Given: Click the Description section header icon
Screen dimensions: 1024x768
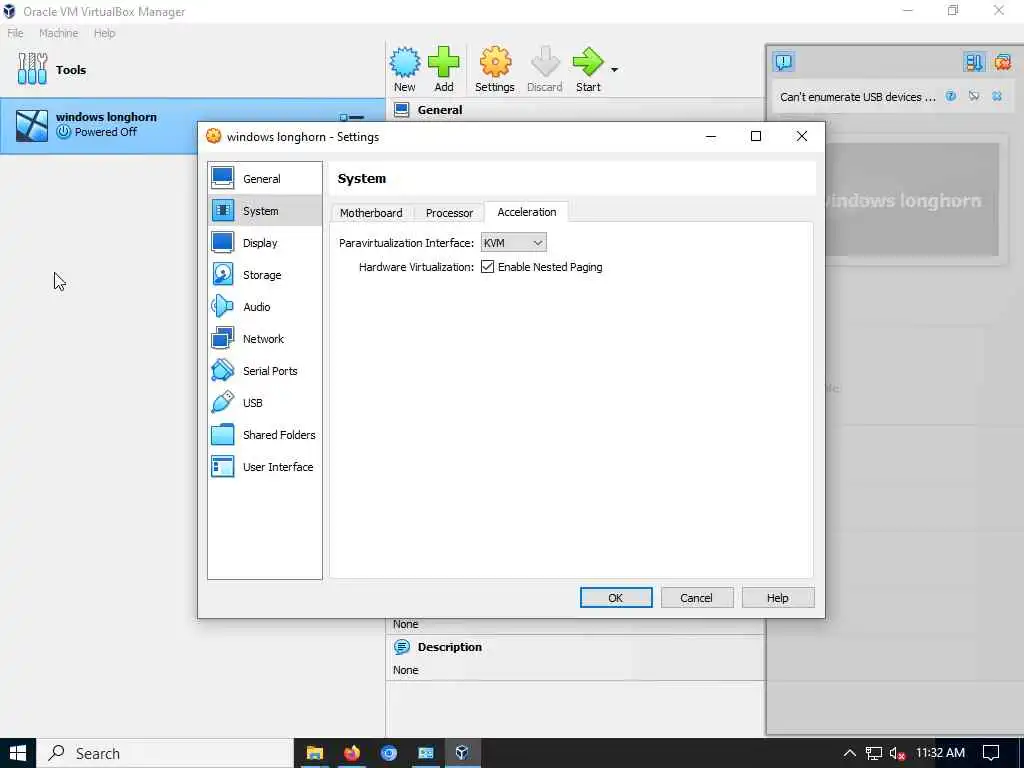Looking at the screenshot, I should (402, 647).
